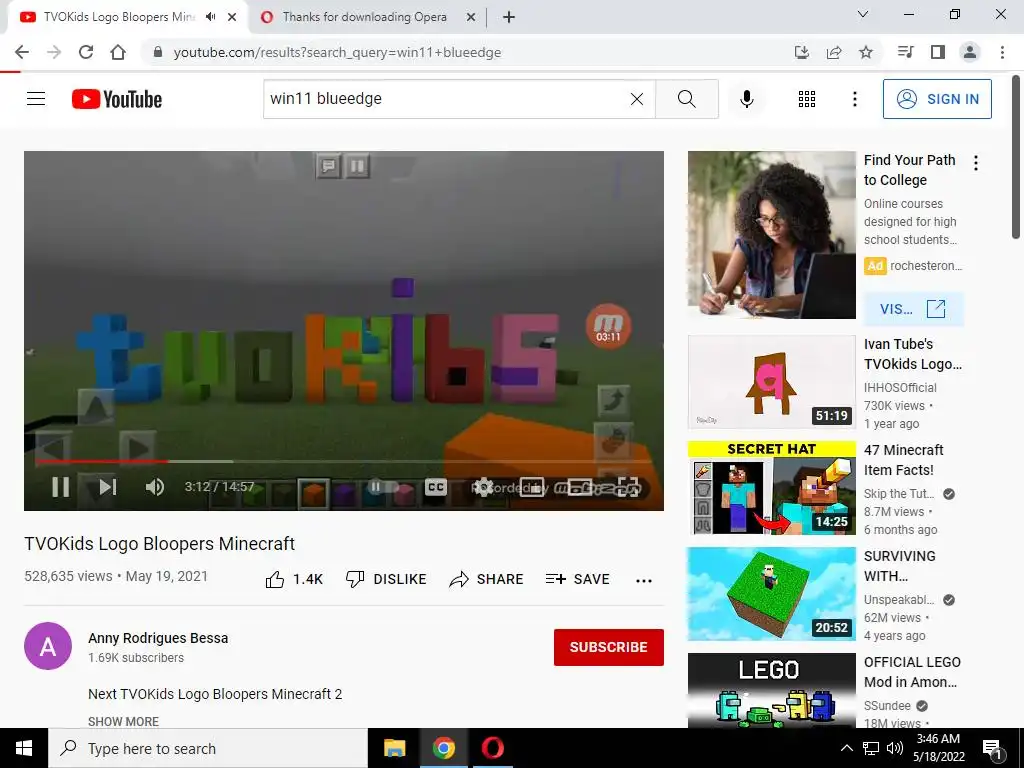The height and width of the screenshot is (768, 1024).
Task: Bookmark this page with star icon
Action: point(866,52)
